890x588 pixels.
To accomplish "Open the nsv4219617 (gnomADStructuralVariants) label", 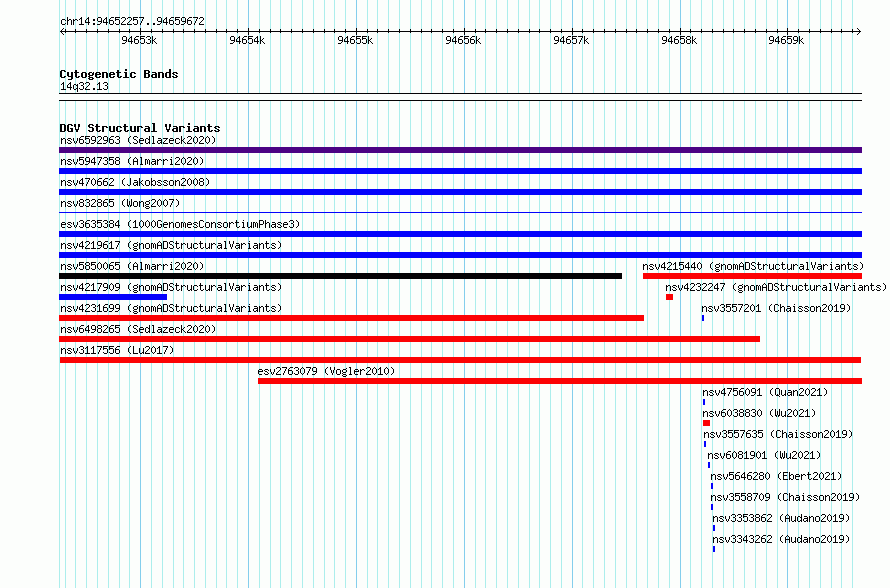I will pos(171,245).
